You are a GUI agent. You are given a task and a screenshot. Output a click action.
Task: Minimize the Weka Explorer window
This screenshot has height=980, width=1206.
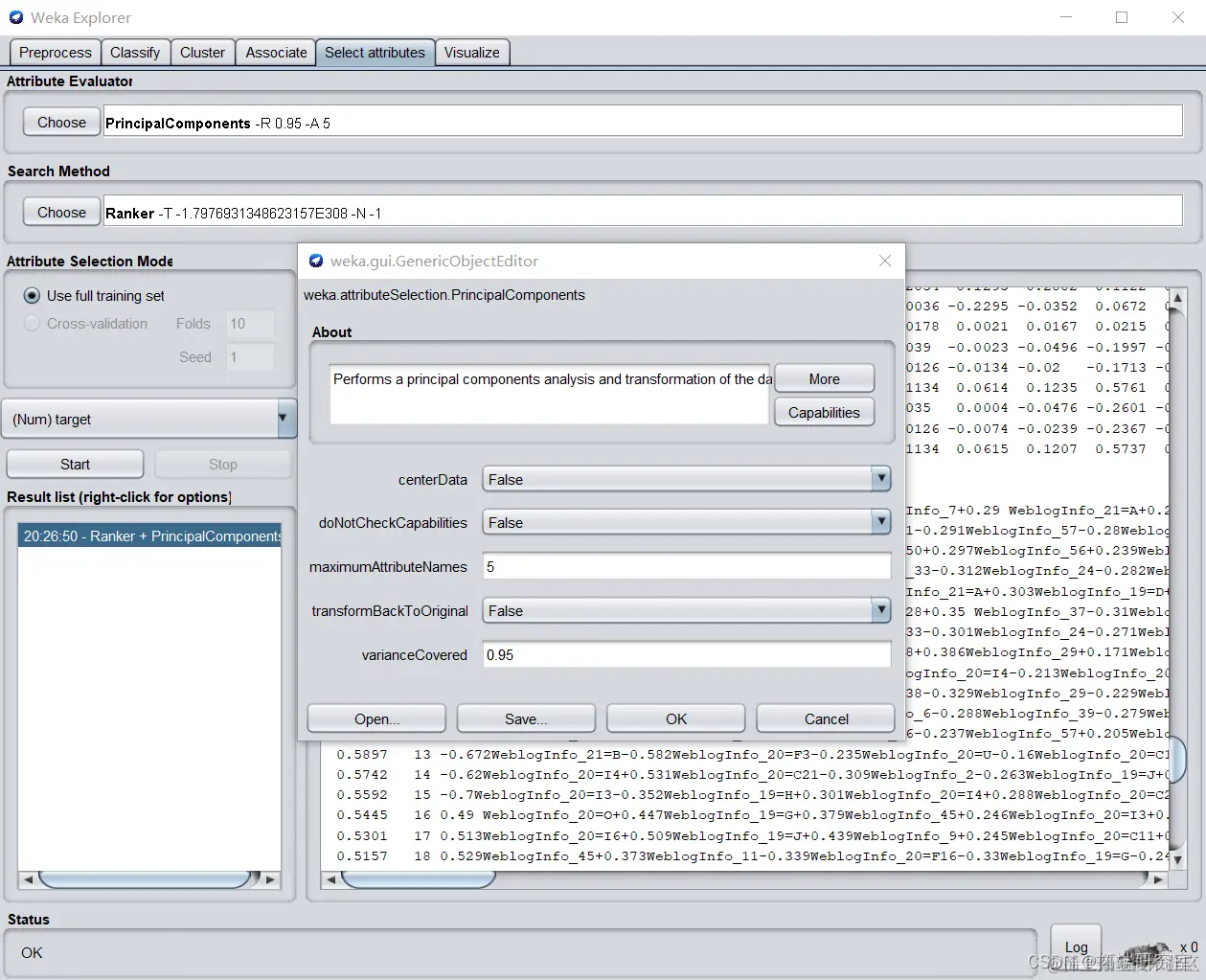tap(1067, 17)
